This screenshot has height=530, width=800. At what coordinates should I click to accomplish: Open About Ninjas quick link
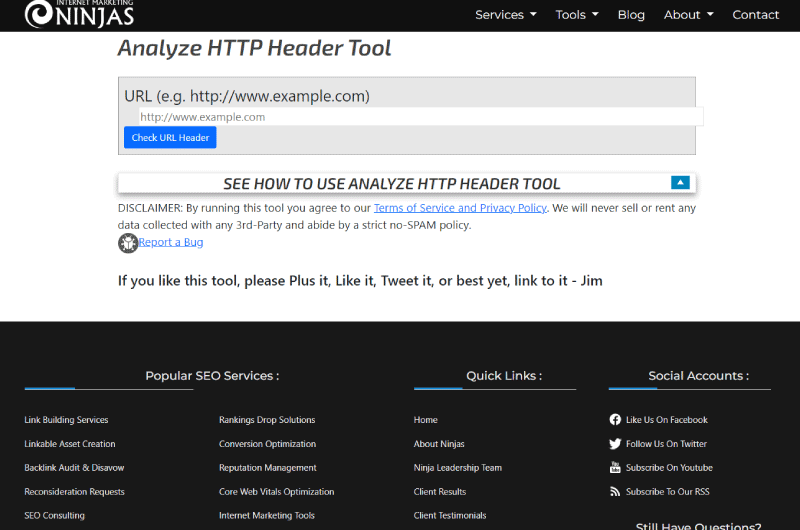pos(439,444)
